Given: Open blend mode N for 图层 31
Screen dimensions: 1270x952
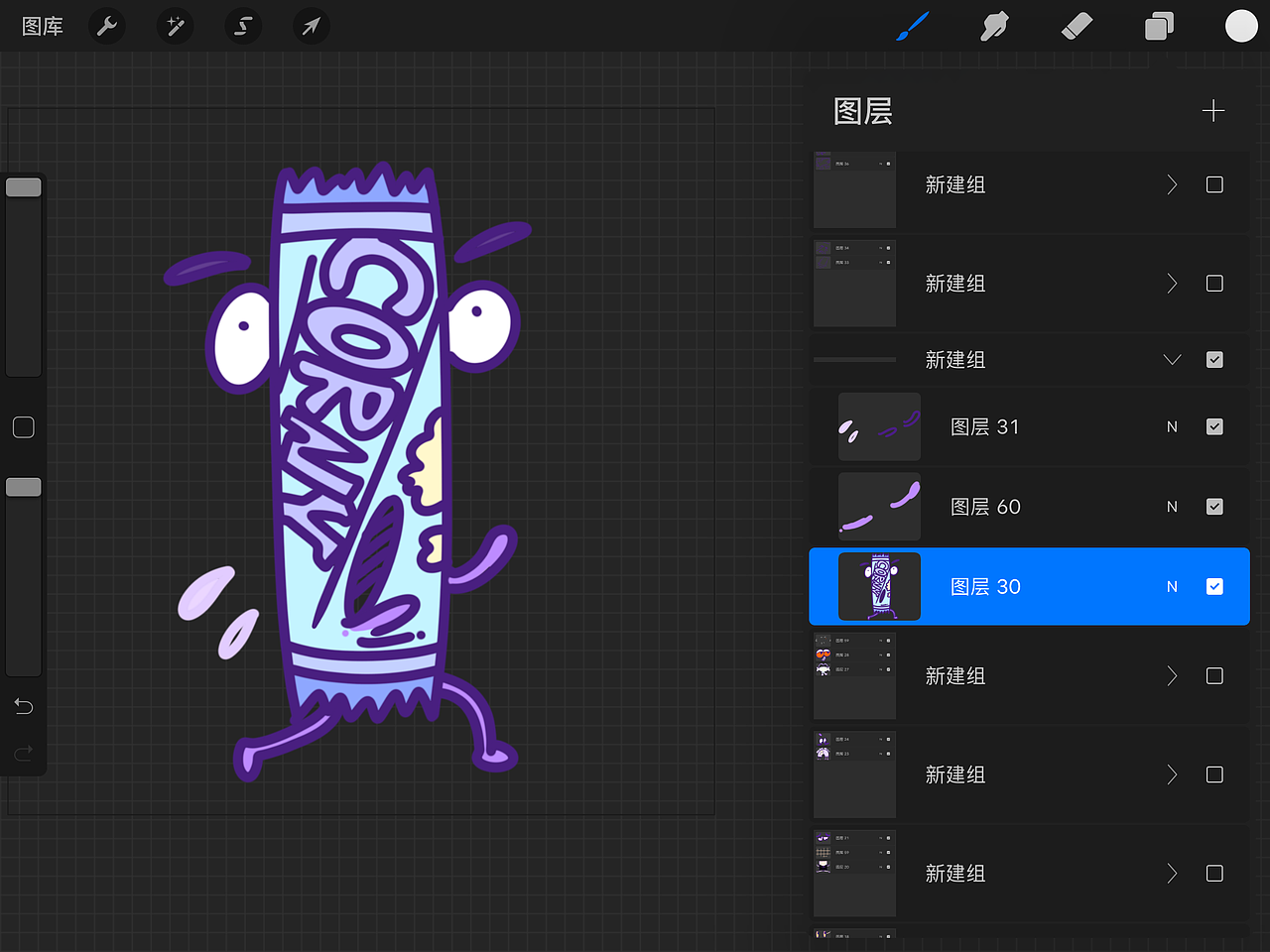Looking at the screenshot, I should pyautogui.click(x=1172, y=426).
